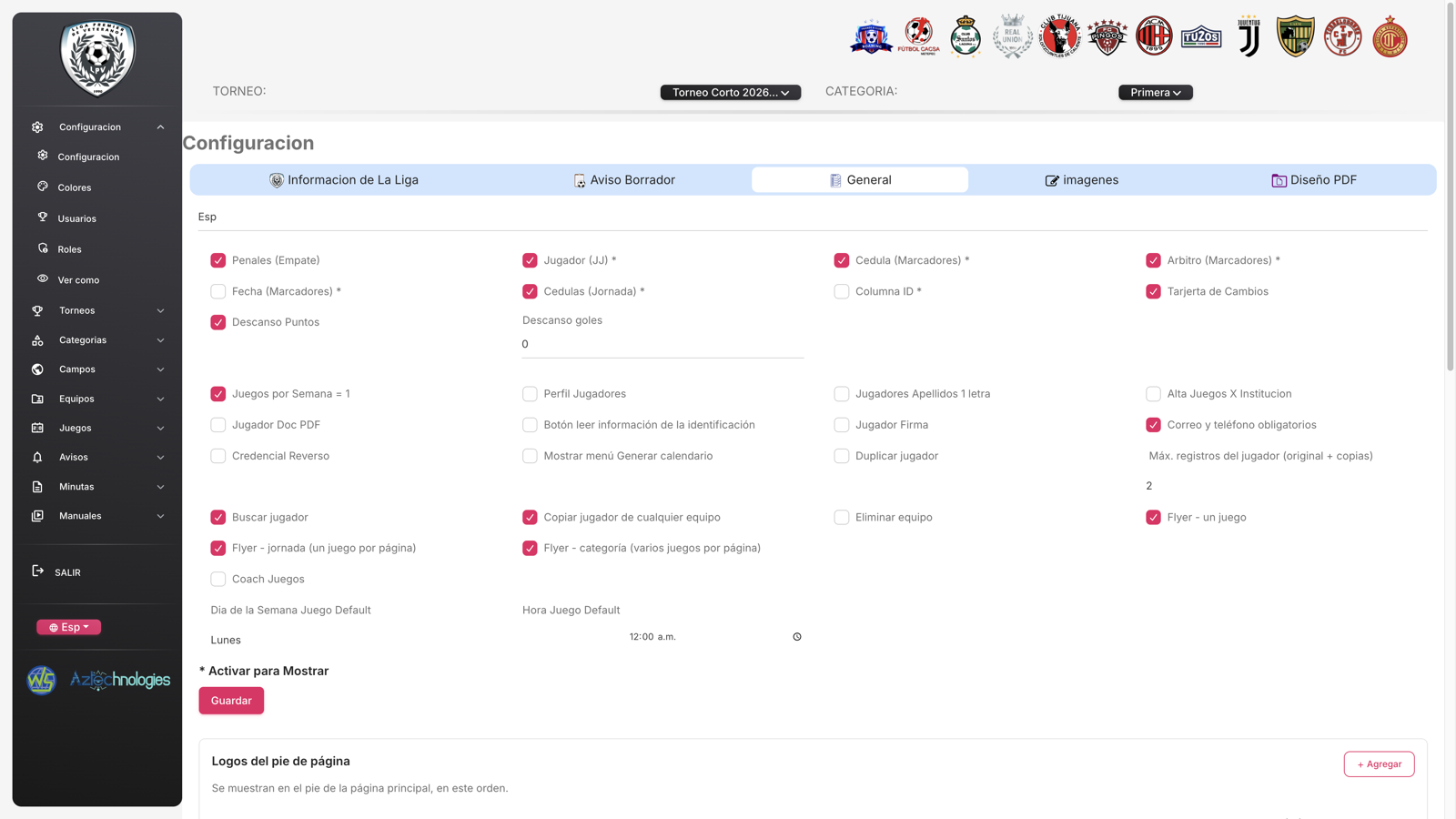
Task: Click the league shield logo in sidebar
Action: [97, 58]
